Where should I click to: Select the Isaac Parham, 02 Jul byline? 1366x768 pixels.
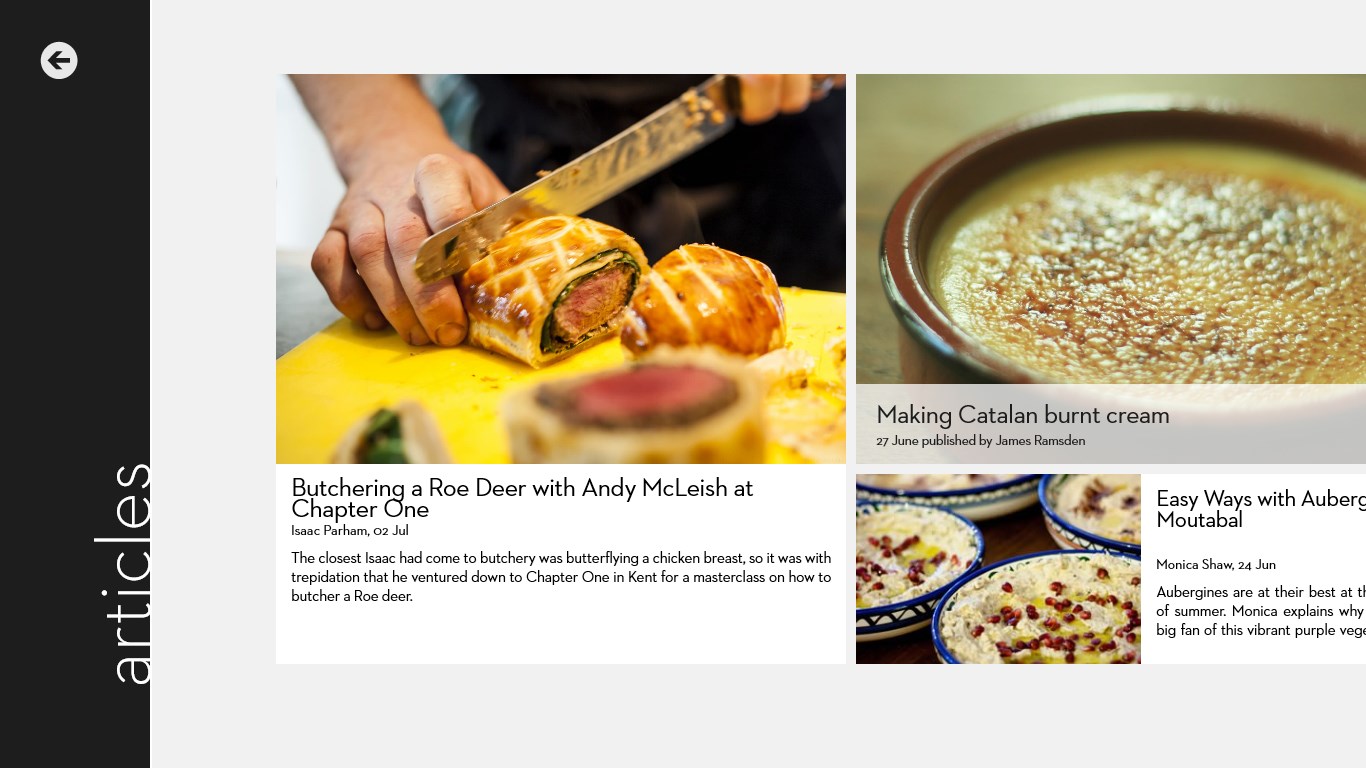coord(350,531)
